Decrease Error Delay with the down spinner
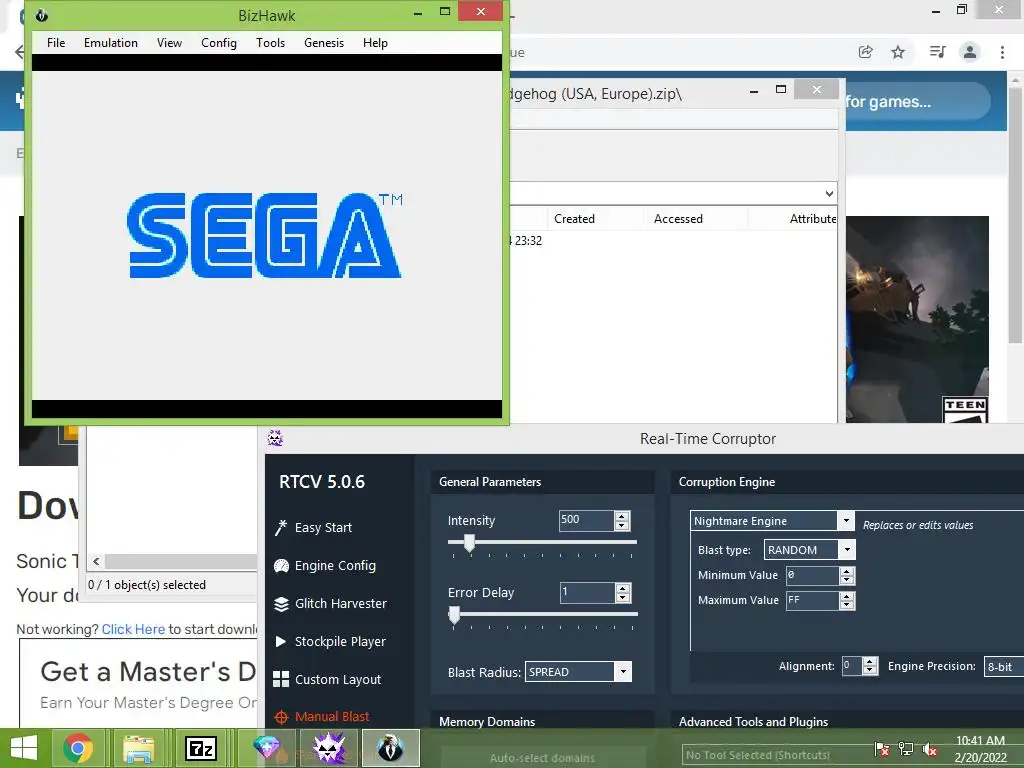This screenshot has height=768, width=1024. coord(622,597)
